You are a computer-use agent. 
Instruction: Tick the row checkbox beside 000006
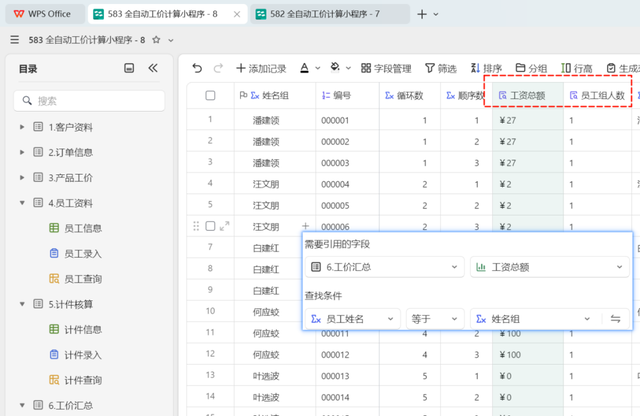click(x=210, y=226)
